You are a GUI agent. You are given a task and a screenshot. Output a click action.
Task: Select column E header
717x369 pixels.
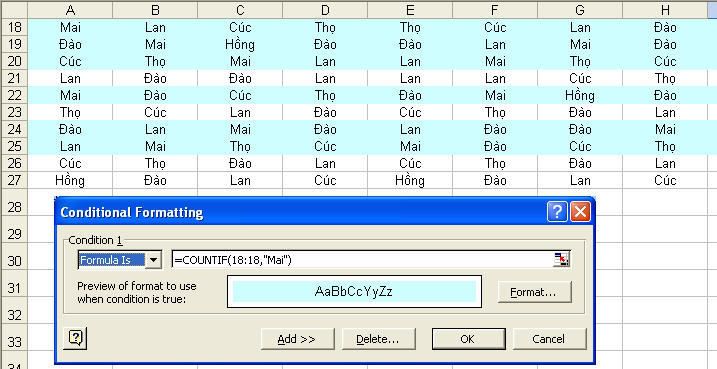pos(410,10)
